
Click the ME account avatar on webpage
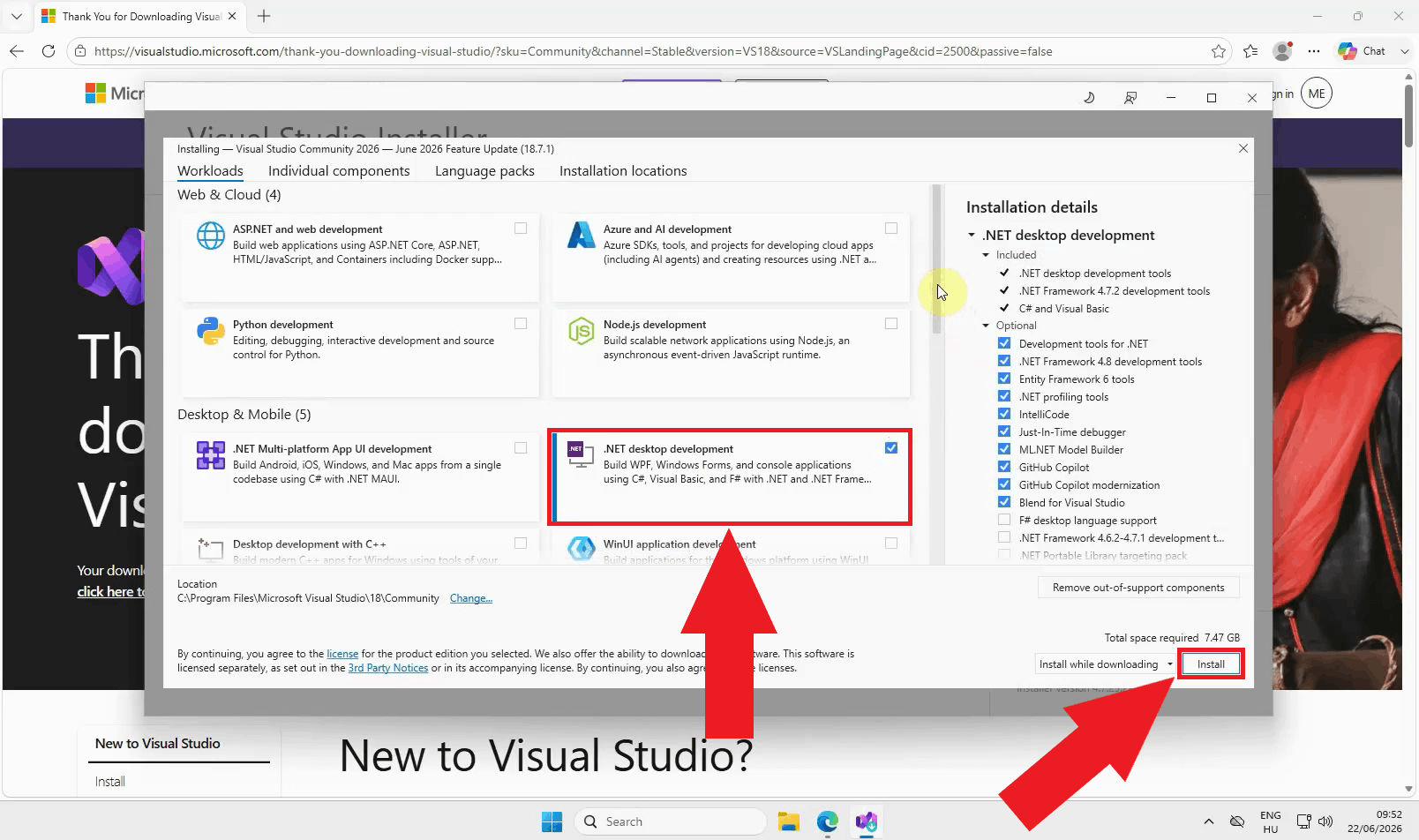point(1317,94)
